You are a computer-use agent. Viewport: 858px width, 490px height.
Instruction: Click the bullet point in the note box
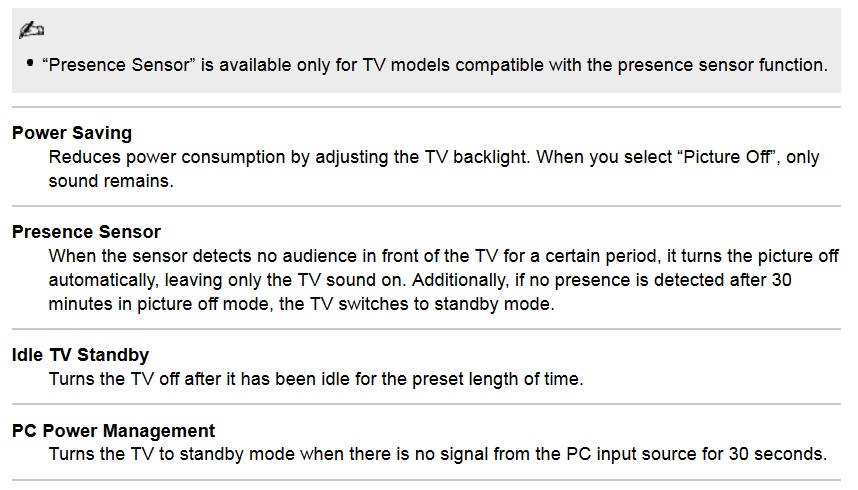31,62
